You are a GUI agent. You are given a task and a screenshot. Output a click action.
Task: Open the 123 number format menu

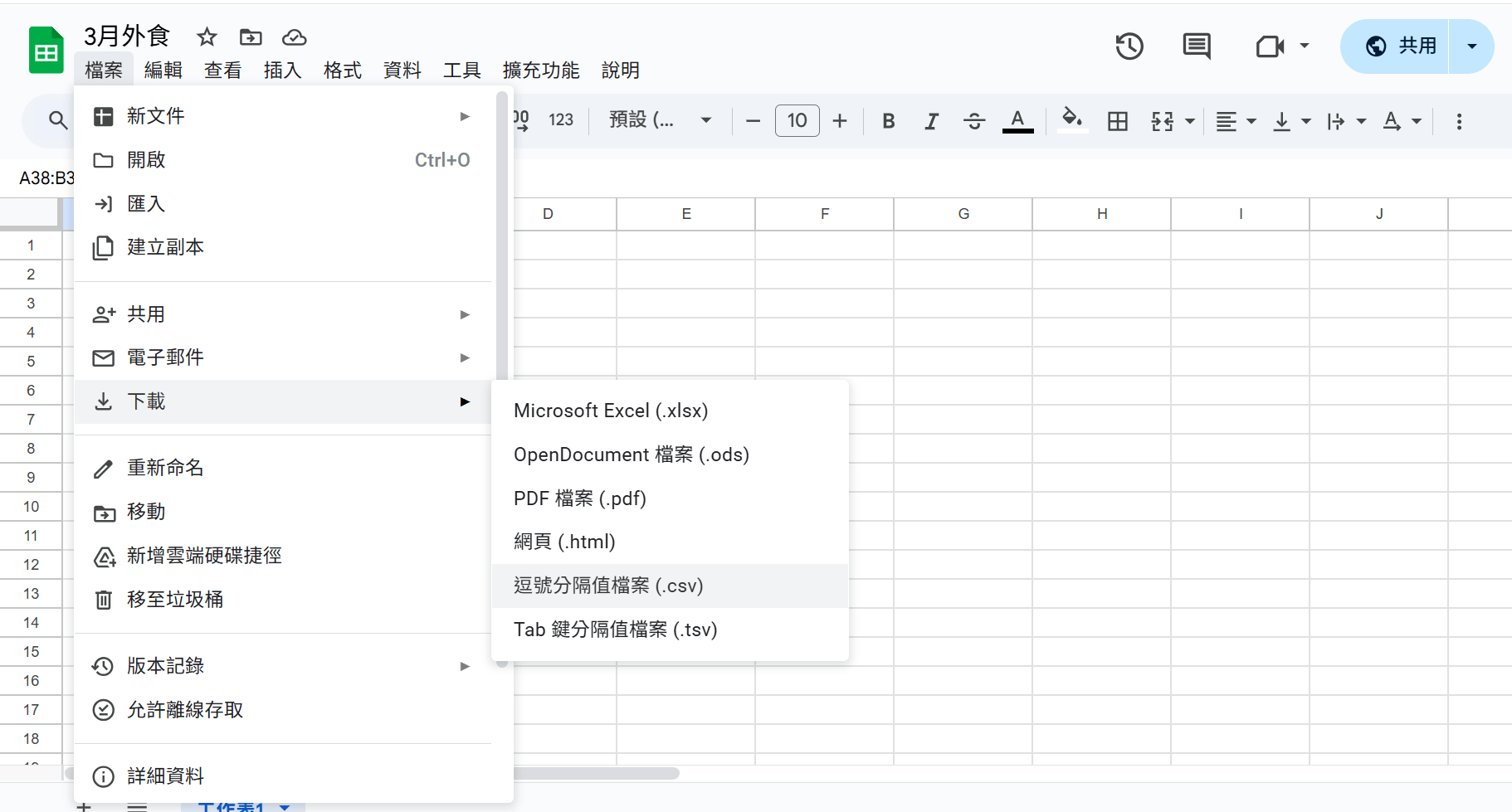point(561,120)
